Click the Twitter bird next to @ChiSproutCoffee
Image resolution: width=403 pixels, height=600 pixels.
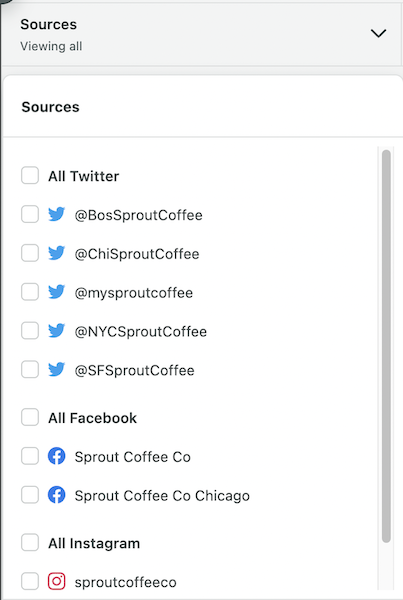57,253
